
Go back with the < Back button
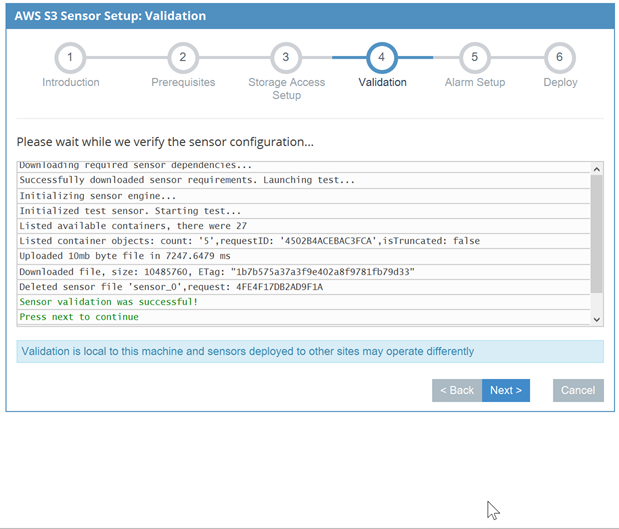click(x=457, y=390)
